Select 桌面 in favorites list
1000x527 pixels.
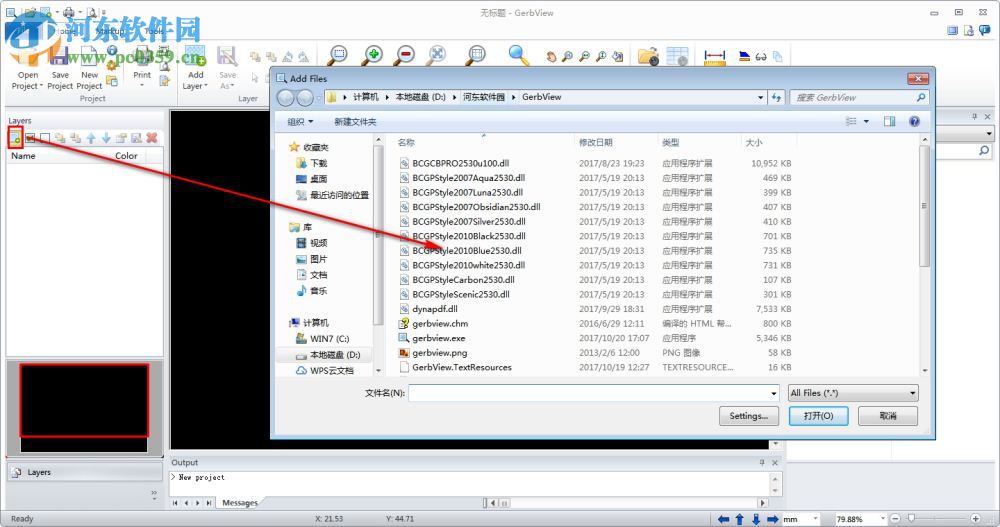point(319,179)
